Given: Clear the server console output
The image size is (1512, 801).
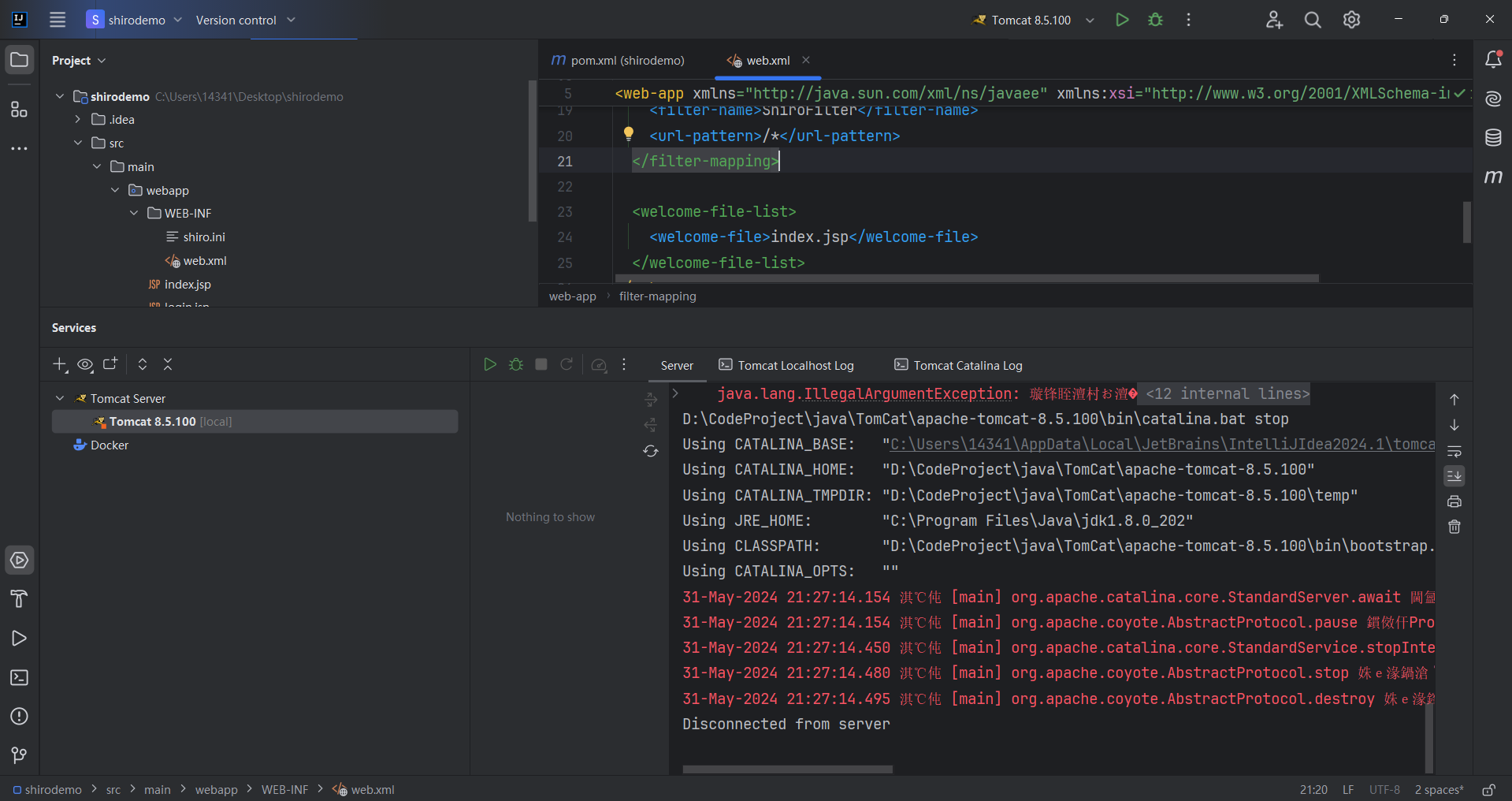Looking at the screenshot, I should point(1454,527).
